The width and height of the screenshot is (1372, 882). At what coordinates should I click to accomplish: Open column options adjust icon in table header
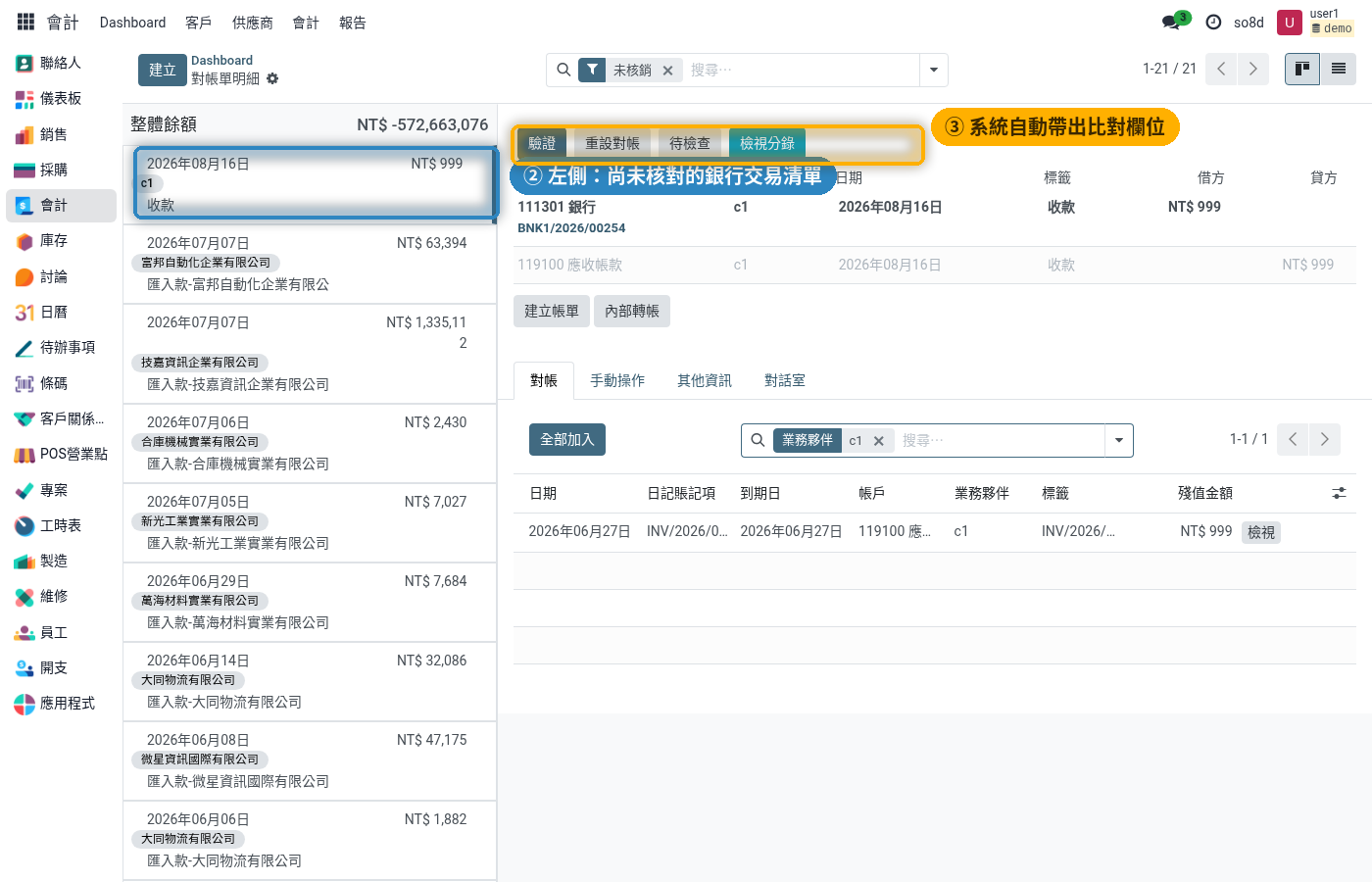tap(1339, 493)
